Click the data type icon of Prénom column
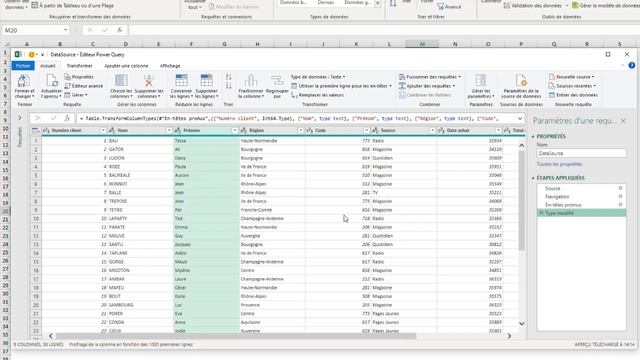This screenshot has width=640, height=360. 178,130
